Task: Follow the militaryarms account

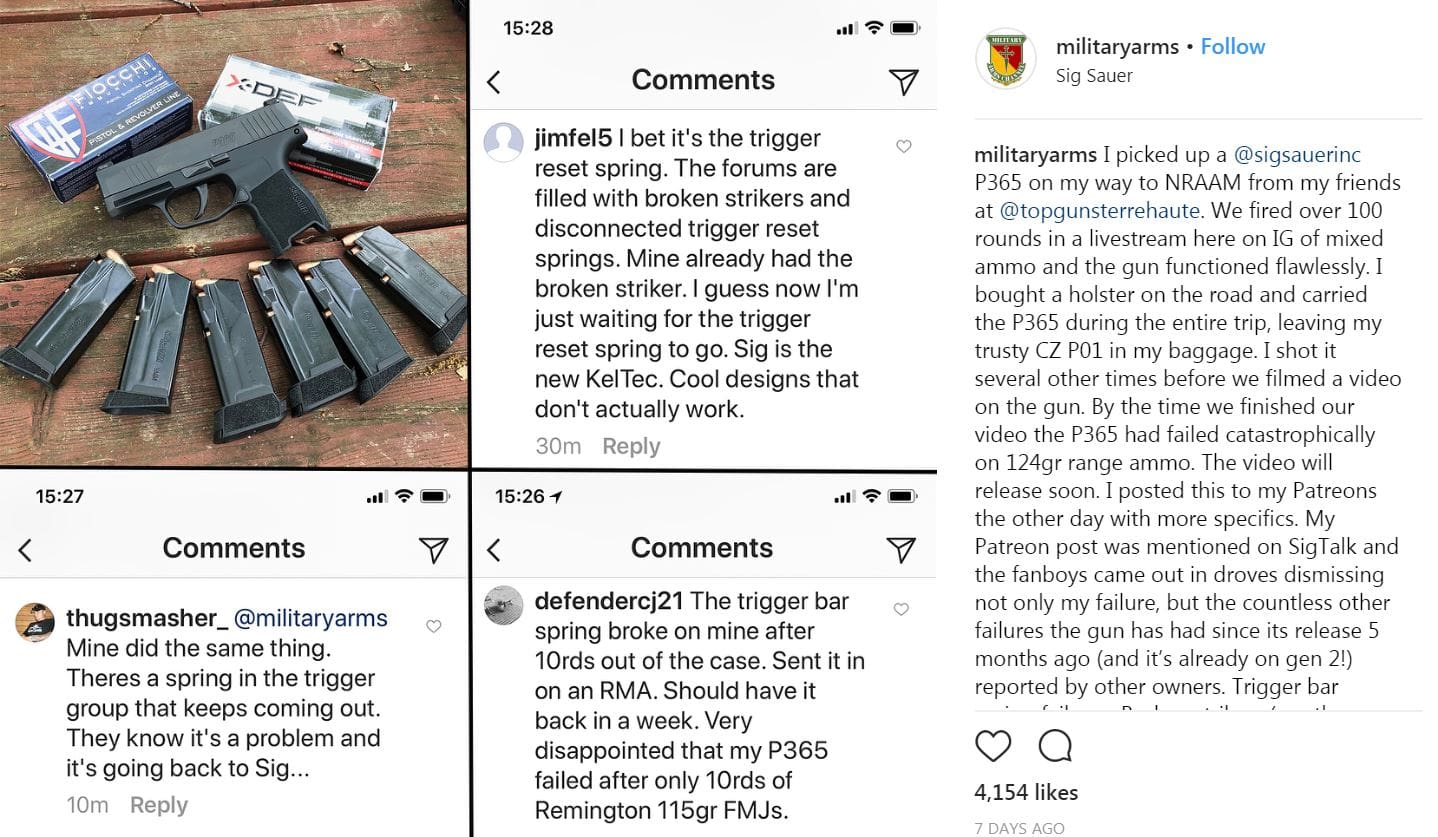Action: [1232, 47]
